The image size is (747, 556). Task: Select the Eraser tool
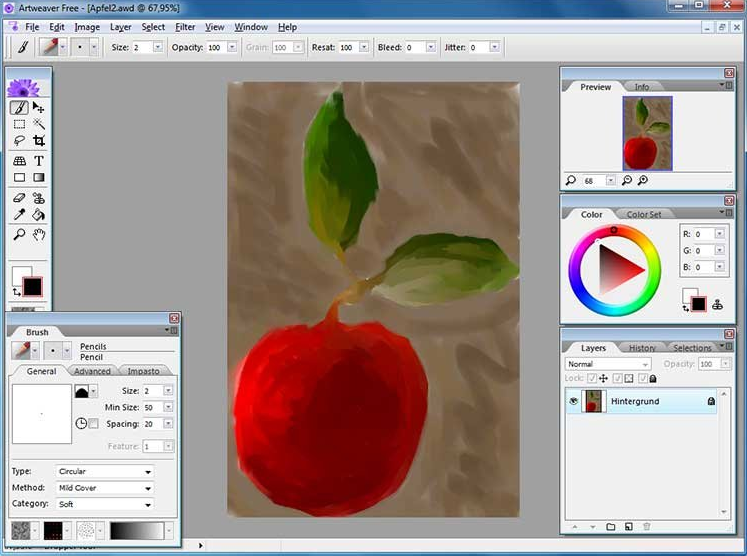pyautogui.click(x=19, y=198)
